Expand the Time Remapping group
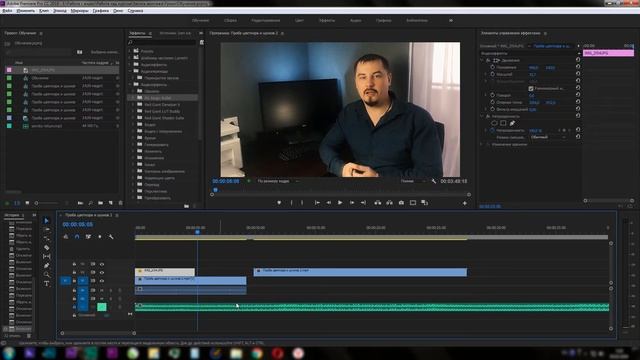640x360 pixels. (x=482, y=144)
